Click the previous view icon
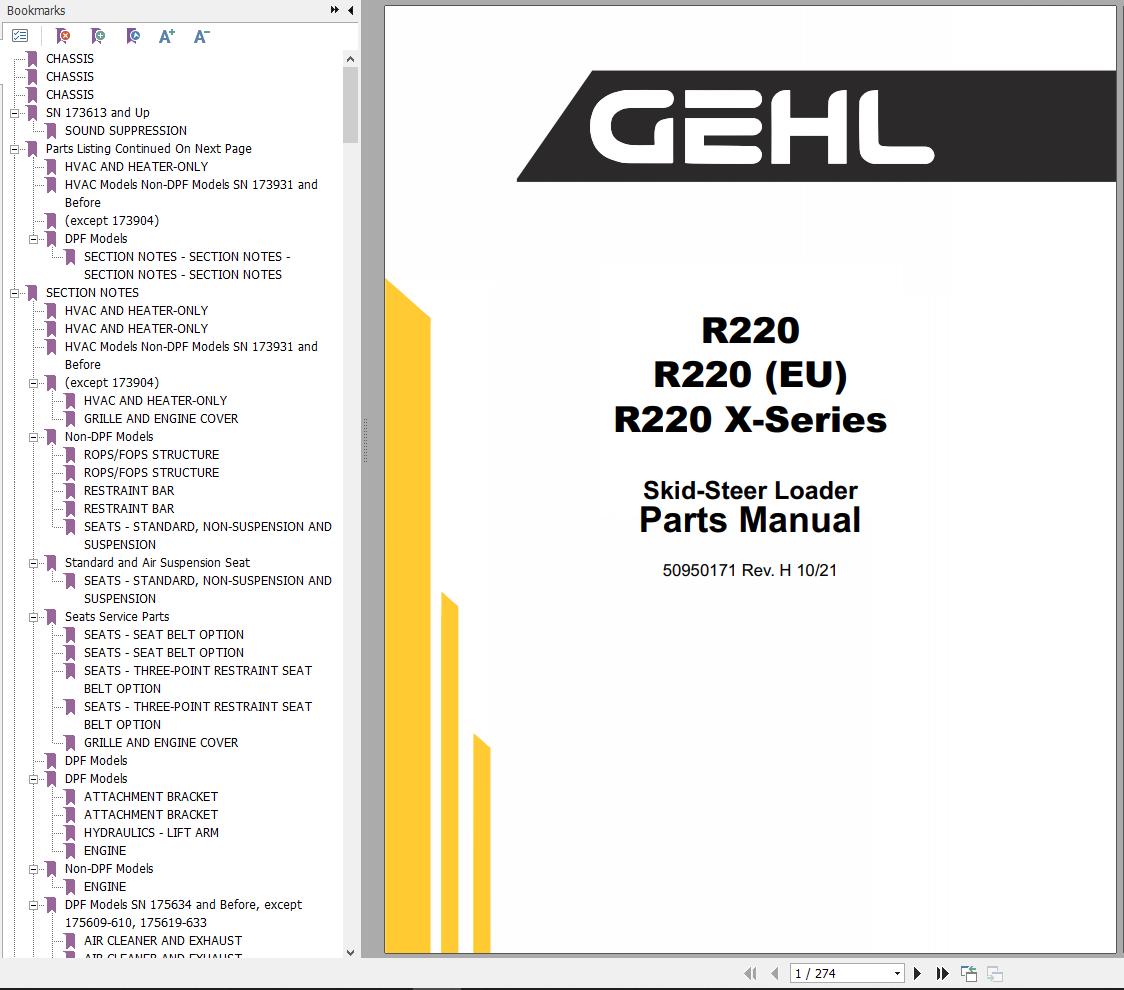 (968, 974)
